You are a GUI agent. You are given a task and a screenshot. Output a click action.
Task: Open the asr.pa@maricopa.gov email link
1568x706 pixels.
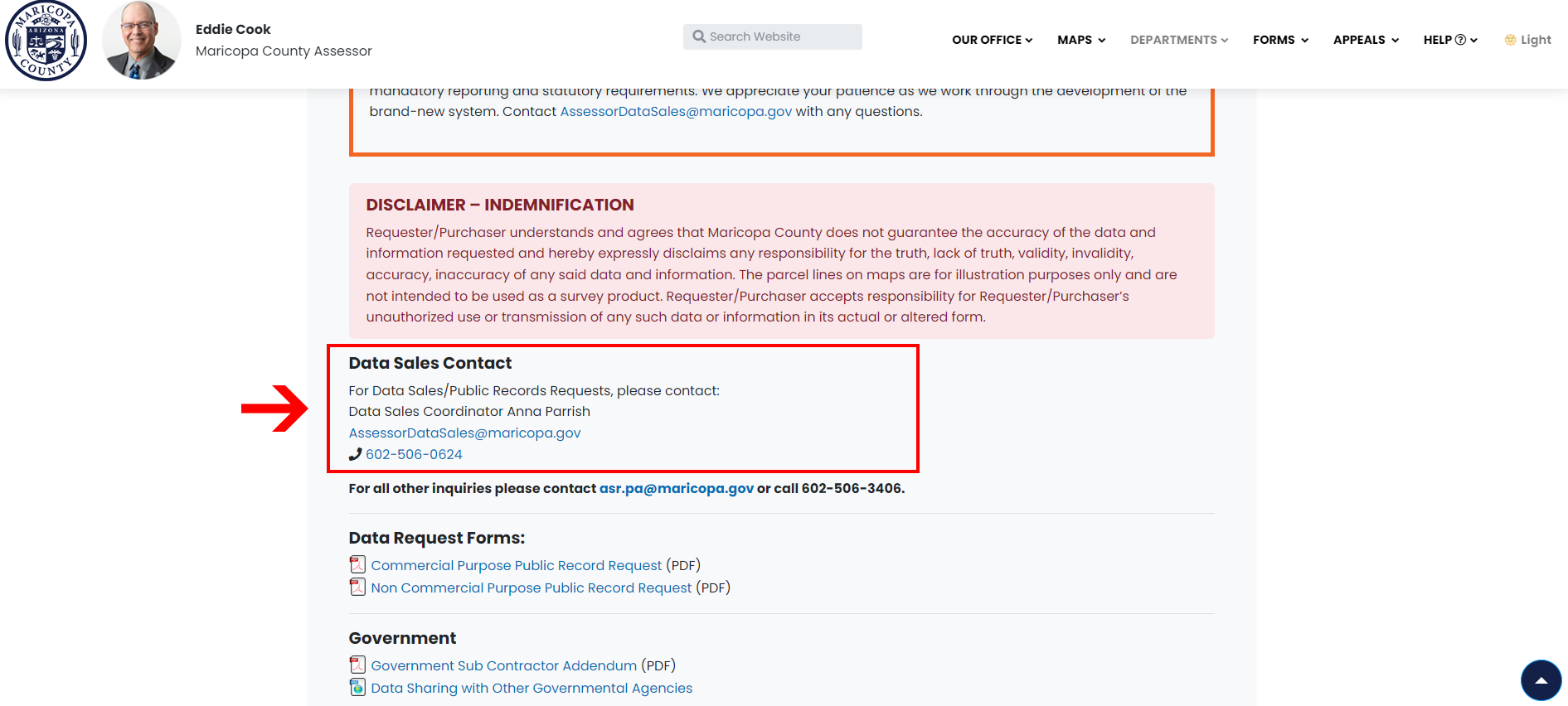(x=676, y=489)
